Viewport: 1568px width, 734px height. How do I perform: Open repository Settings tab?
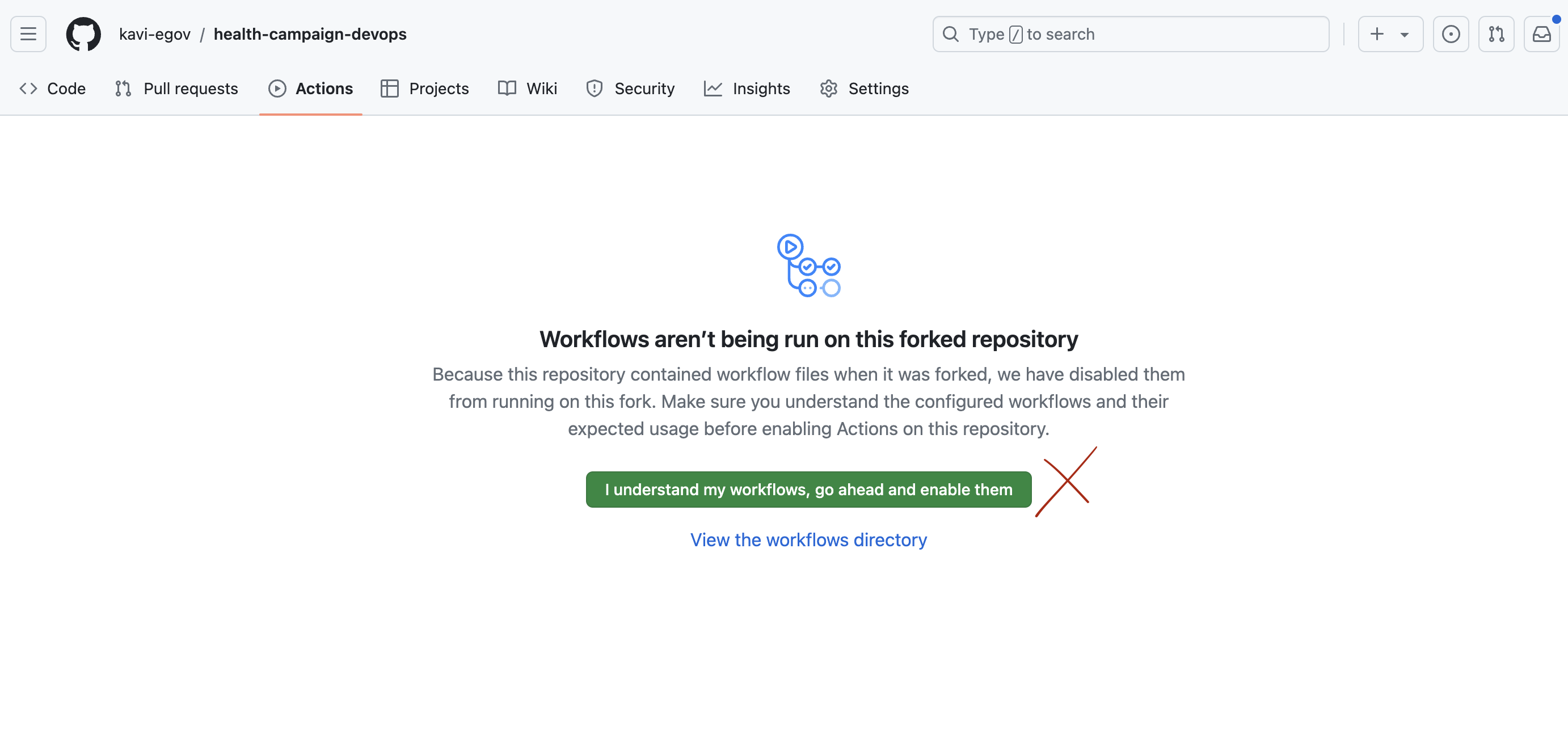(864, 89)
